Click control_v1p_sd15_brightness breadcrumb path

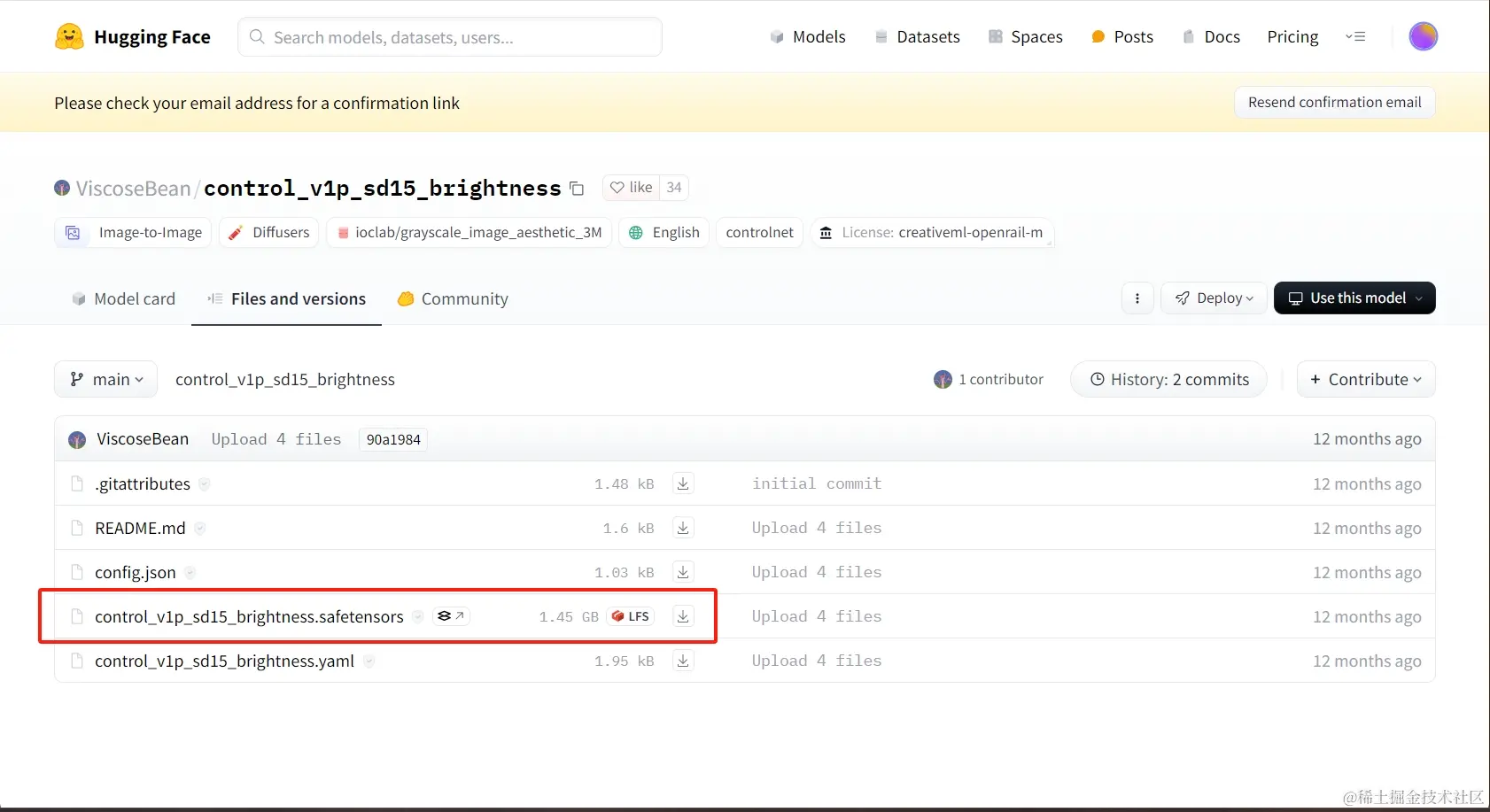285,379
